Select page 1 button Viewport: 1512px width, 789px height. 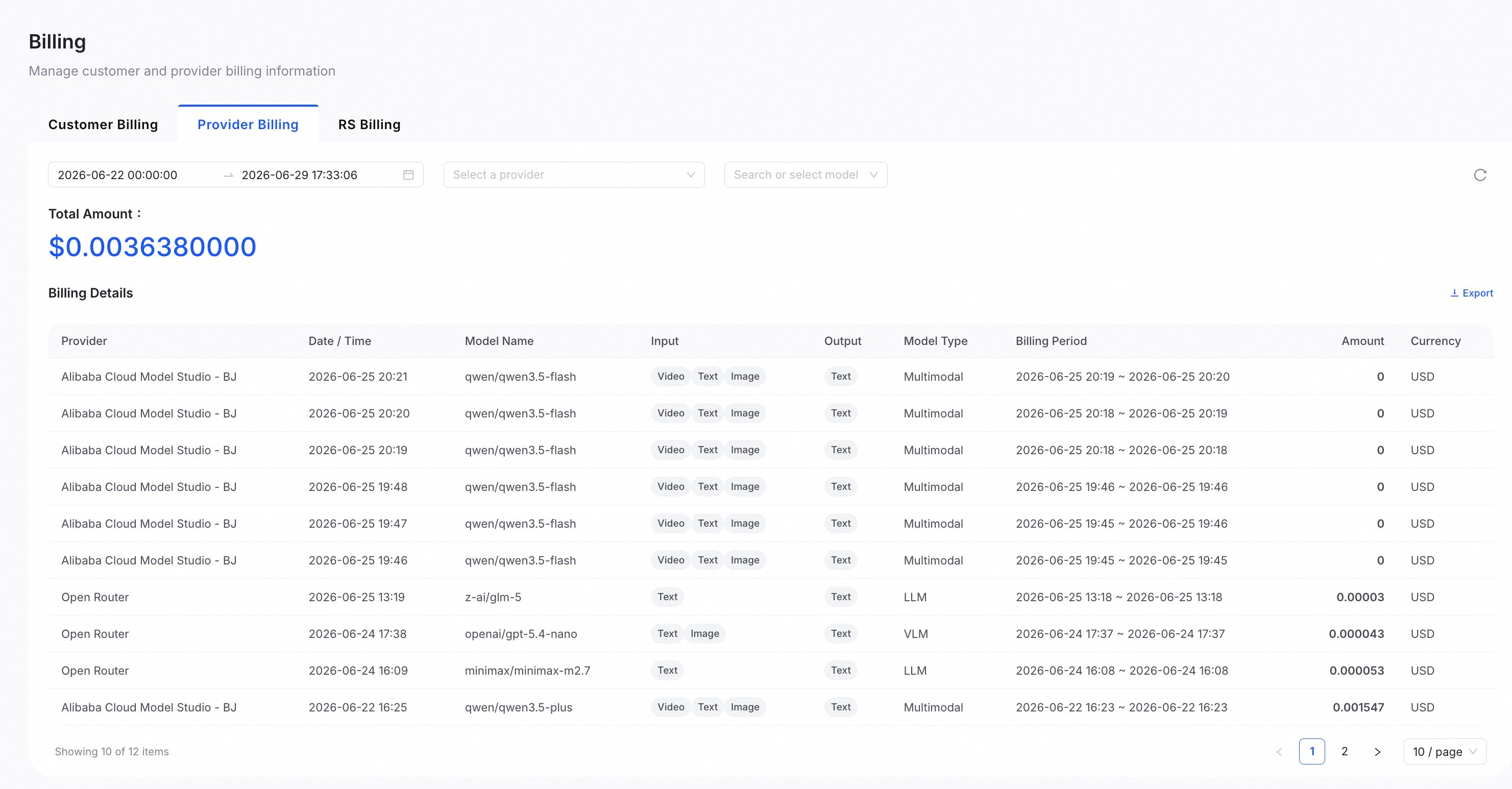(x=1312, y=751)
